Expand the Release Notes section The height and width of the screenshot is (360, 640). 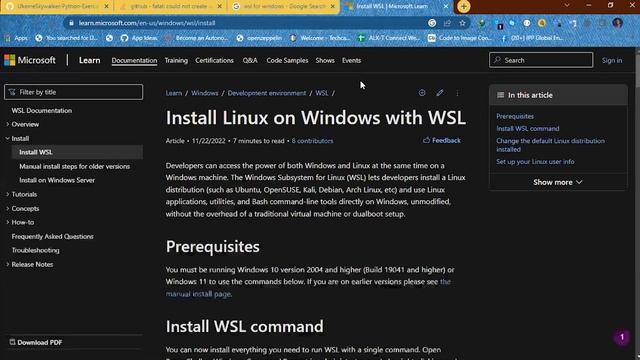pos(29,264)
